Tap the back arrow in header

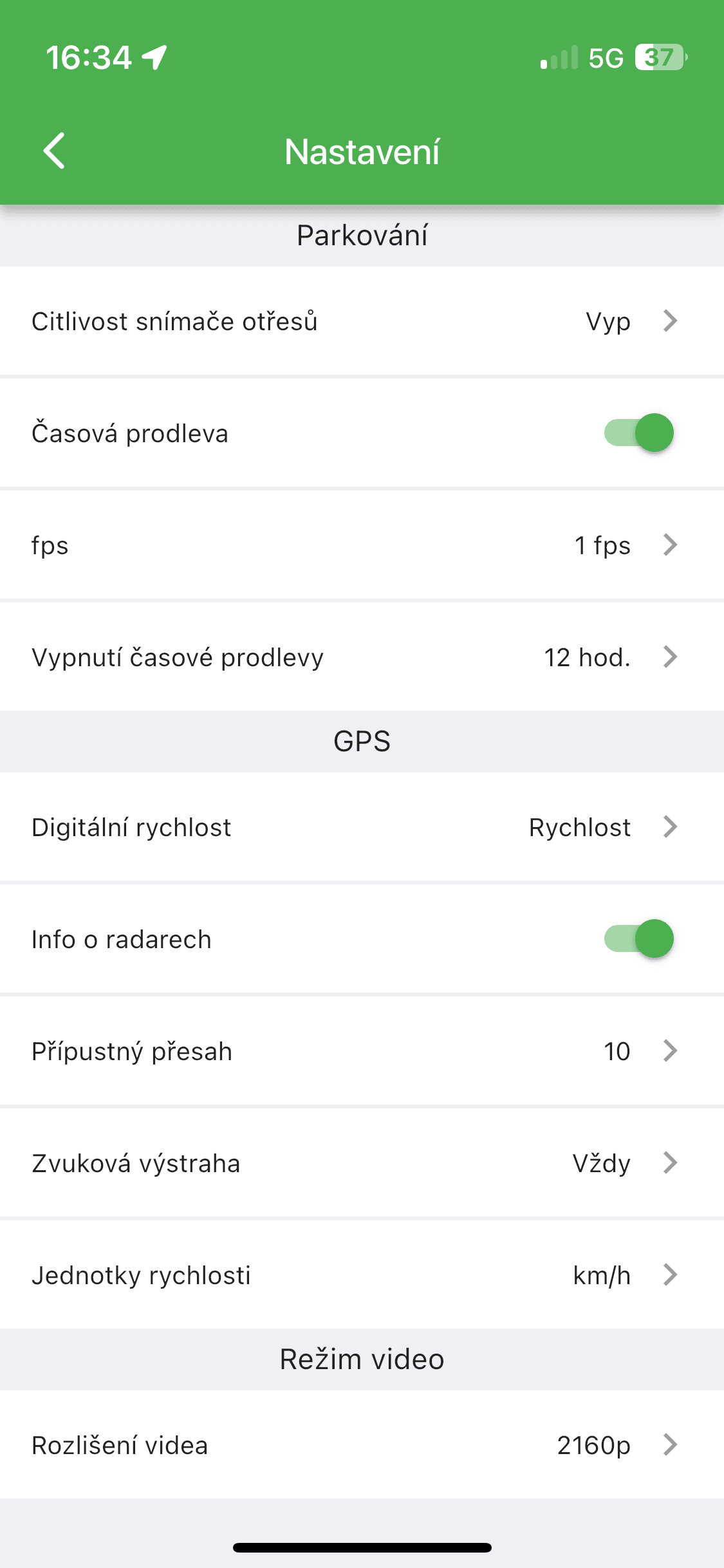pos(54,151)
